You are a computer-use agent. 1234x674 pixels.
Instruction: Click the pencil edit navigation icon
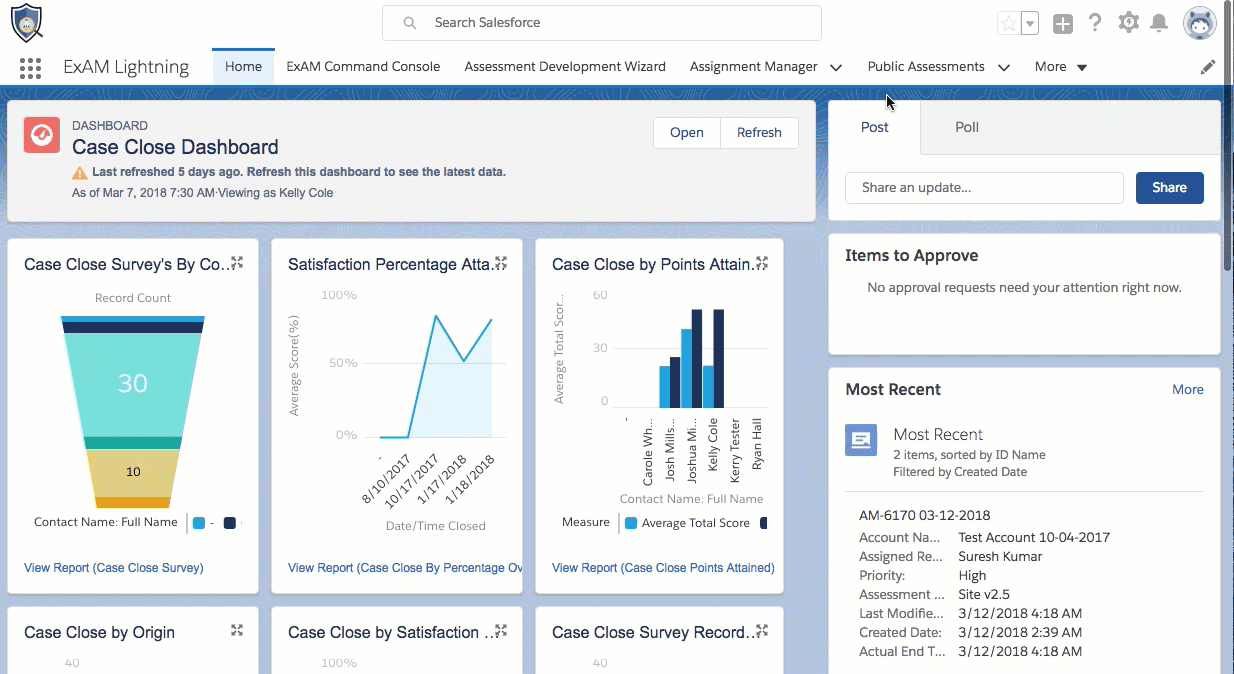coord(1208,67)
